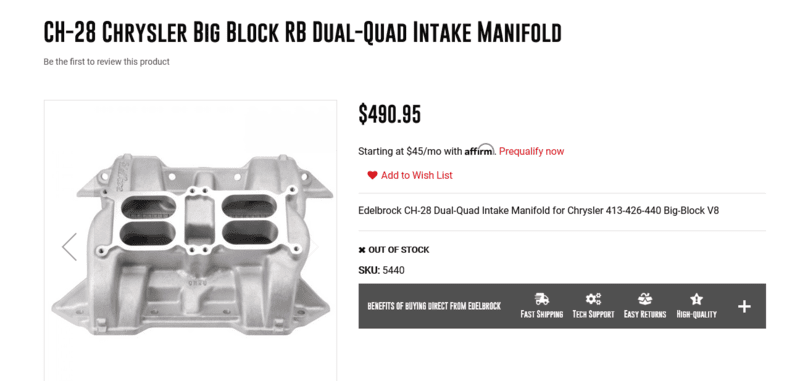
Task: Click the Edelbrock CH-28 description text
Action: pos(538,210)
